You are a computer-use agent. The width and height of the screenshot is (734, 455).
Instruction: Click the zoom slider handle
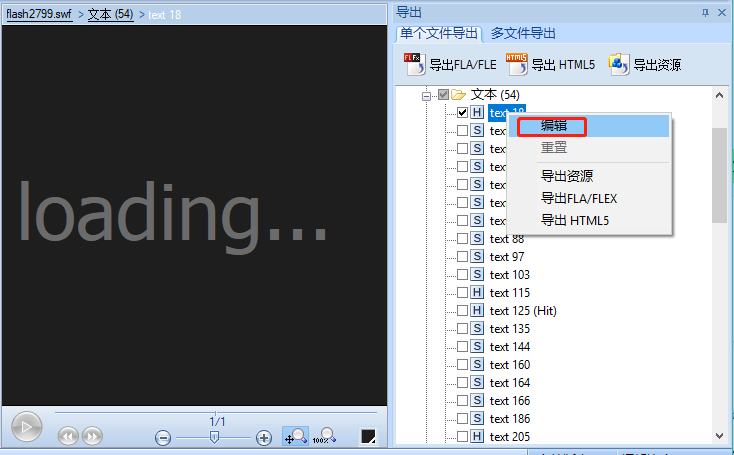pyautogui.click(x=214, y=437)
